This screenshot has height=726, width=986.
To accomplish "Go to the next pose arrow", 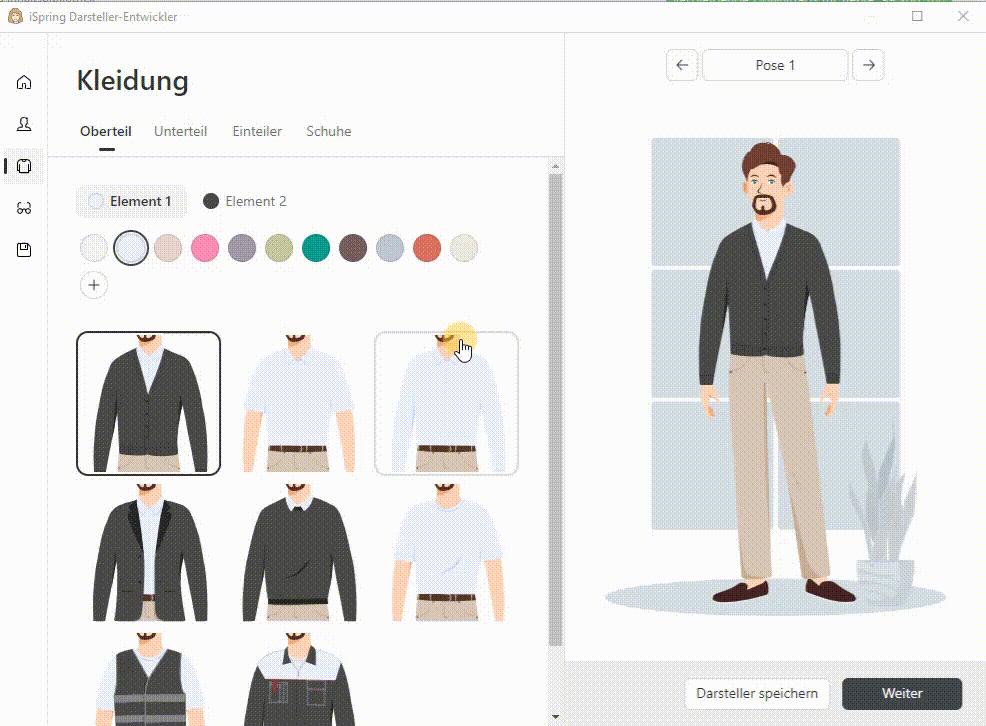I will [868, 65].
